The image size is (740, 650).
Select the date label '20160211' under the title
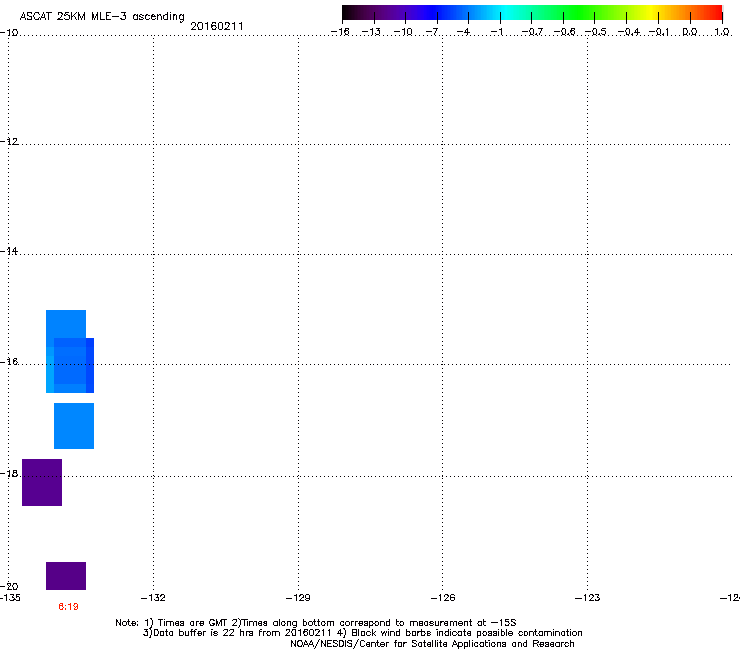[217, 26]
